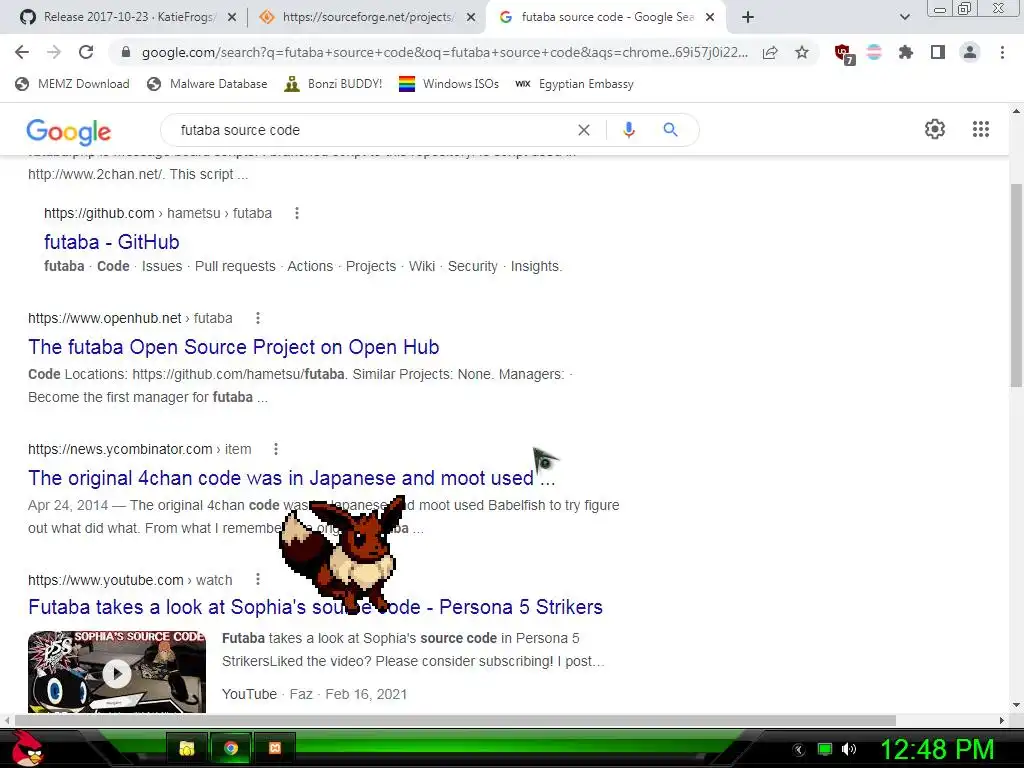Click the scroll down arrow
Image resolution: width=1024 pixels, height=768 pixels.
[x=1016, y=705]
